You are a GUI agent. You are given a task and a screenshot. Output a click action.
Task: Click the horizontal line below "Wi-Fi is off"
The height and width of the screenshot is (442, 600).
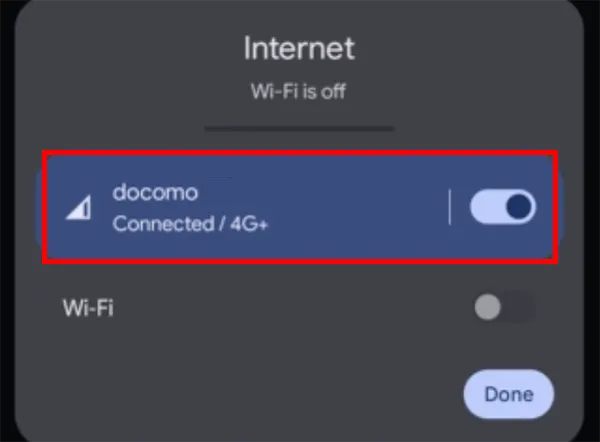[299, 127]
